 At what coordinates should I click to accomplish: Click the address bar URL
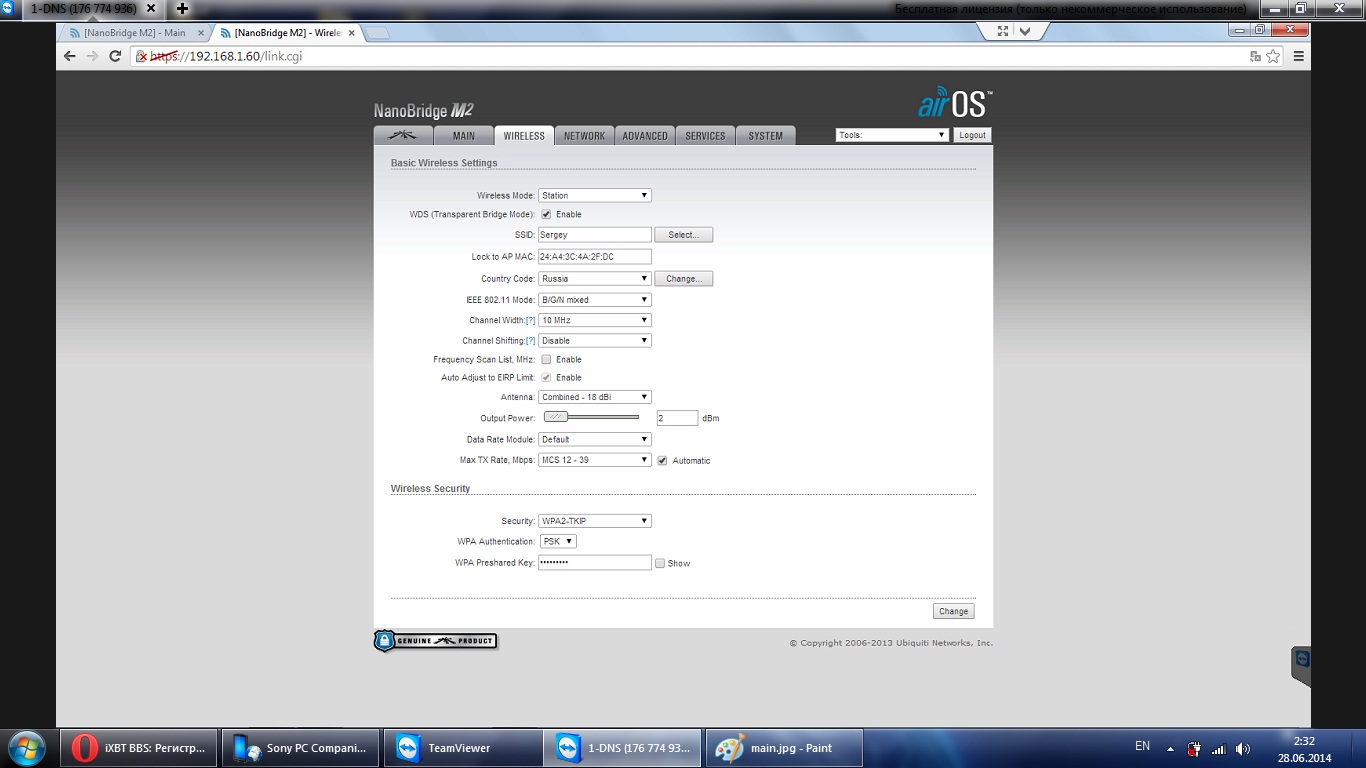(x=226, y=56)
